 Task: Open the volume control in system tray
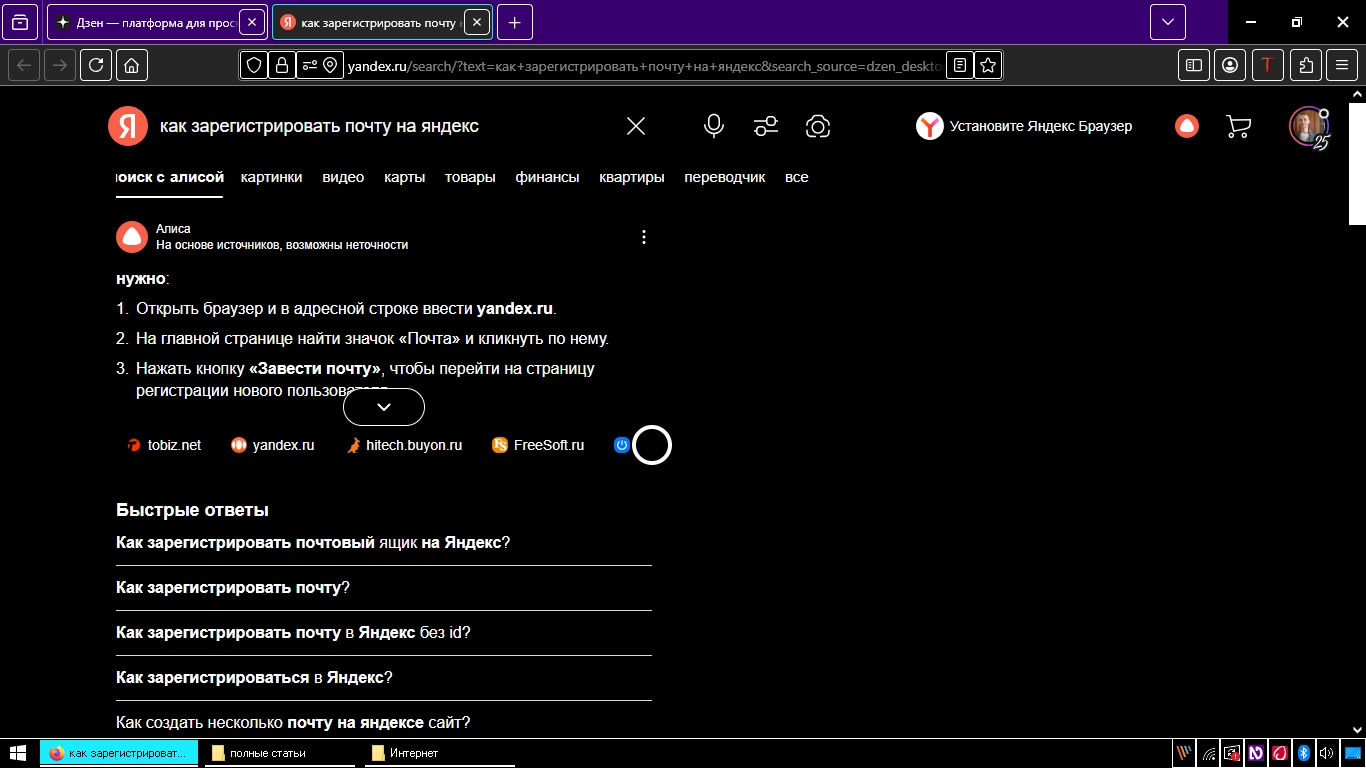tap(1326, 753)
